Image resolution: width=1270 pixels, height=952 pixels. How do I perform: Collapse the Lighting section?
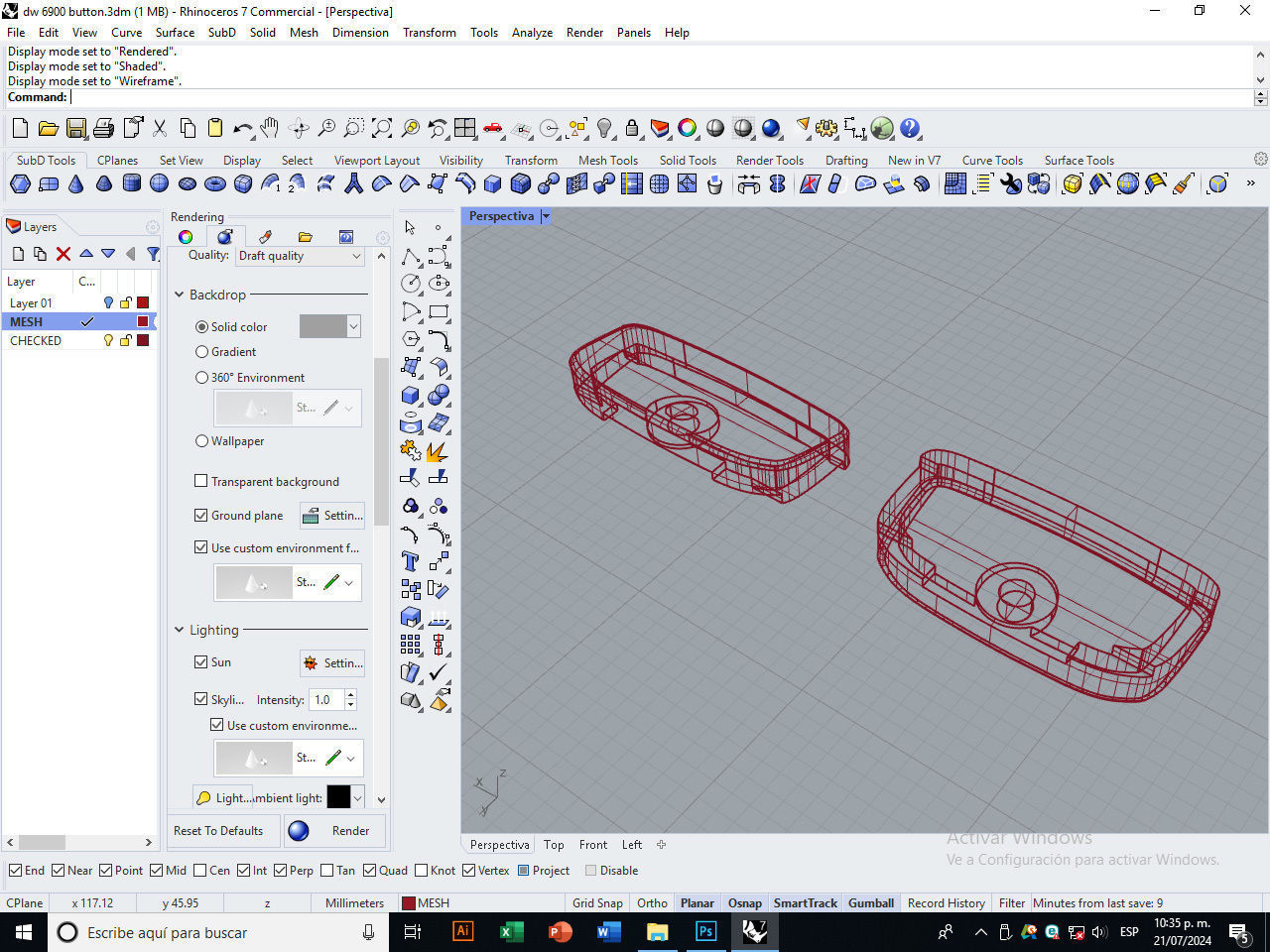click(180, 630)
